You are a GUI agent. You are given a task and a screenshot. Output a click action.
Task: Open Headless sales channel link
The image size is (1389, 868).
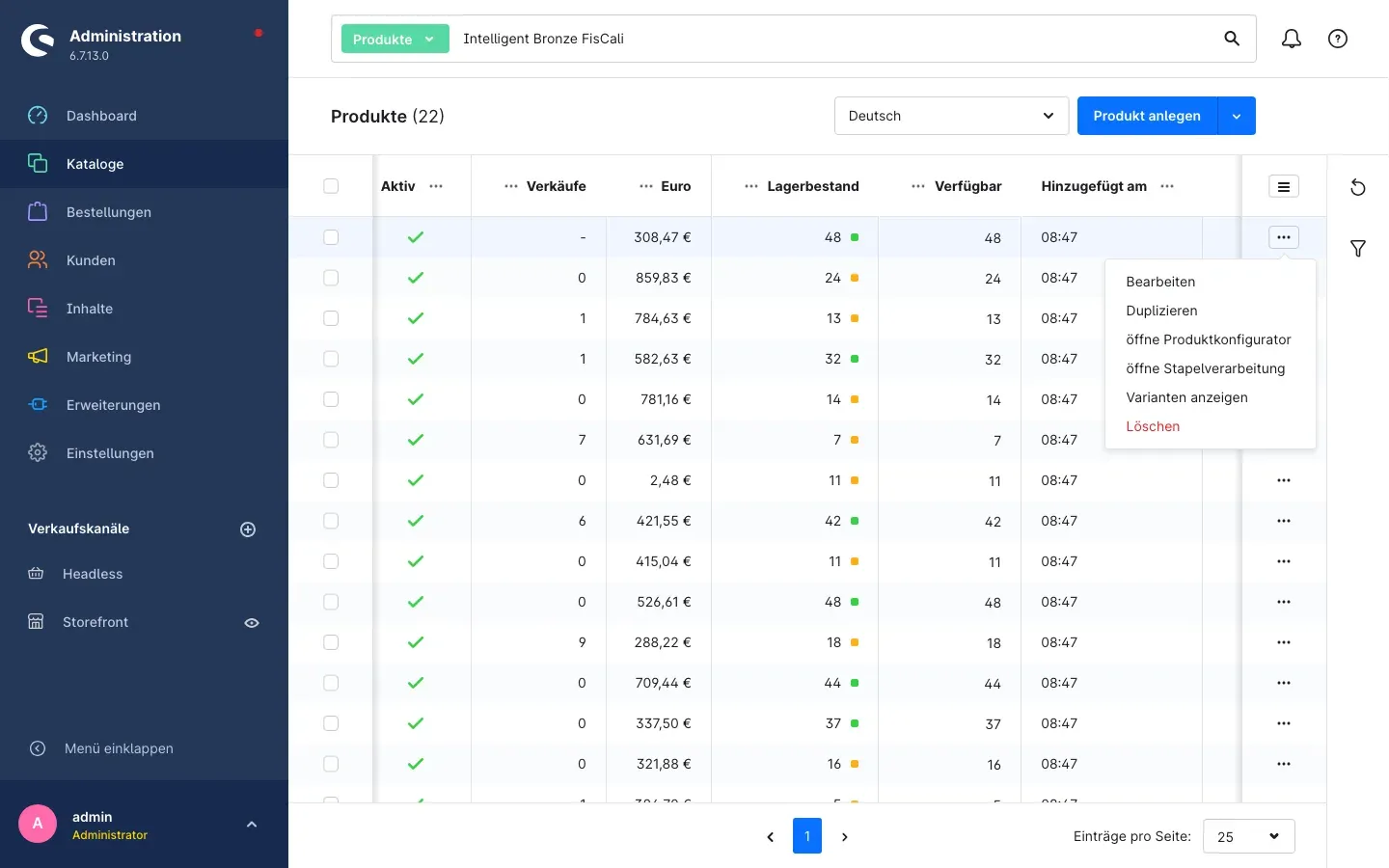(93, 574)
